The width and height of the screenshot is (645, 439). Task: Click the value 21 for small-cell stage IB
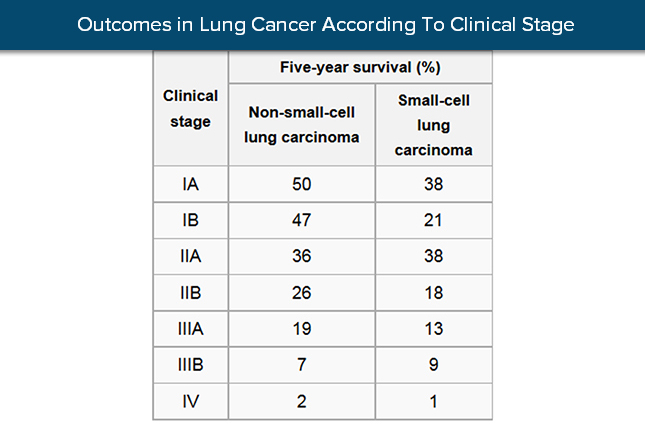(x=433, y=220)
